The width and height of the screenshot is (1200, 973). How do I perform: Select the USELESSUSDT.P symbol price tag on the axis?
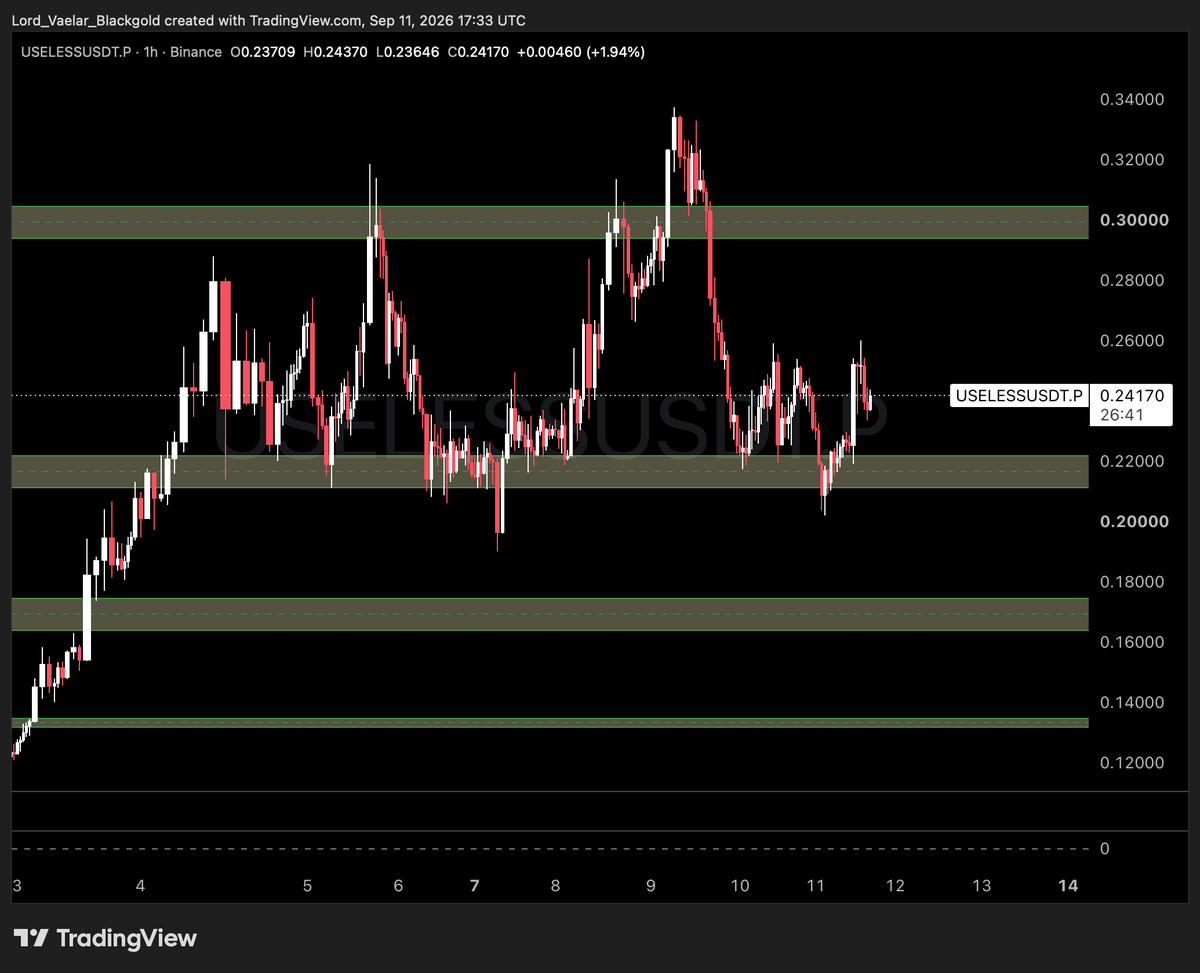(1019, 396)
